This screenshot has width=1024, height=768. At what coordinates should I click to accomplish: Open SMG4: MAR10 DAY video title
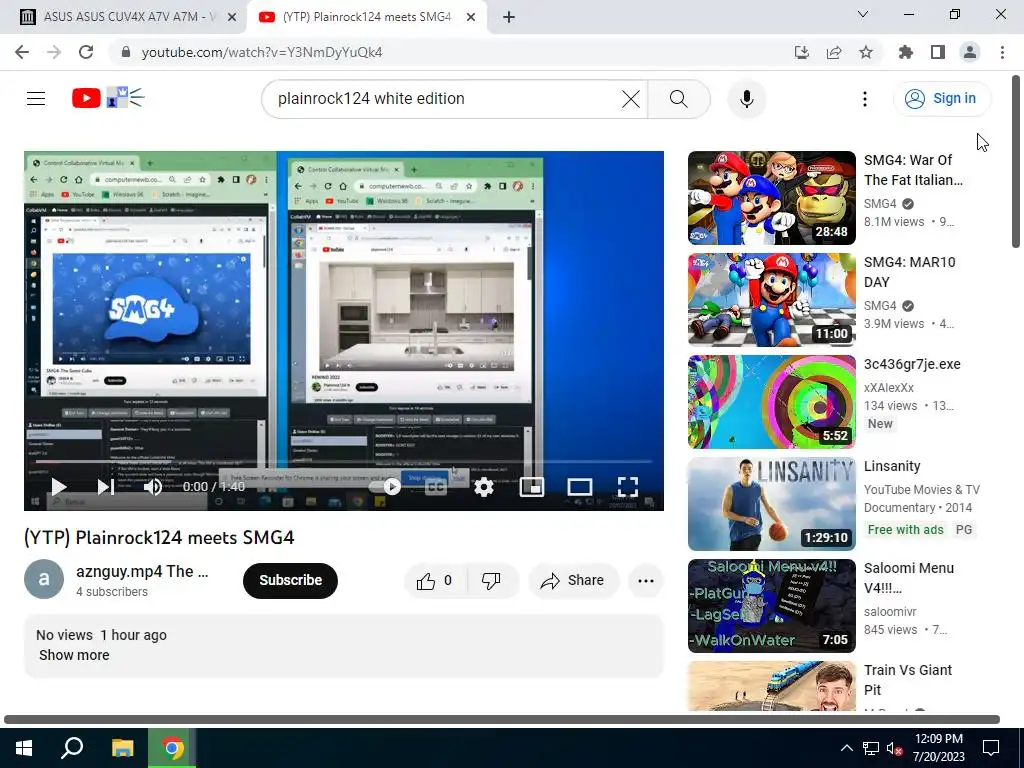[909, 272]
